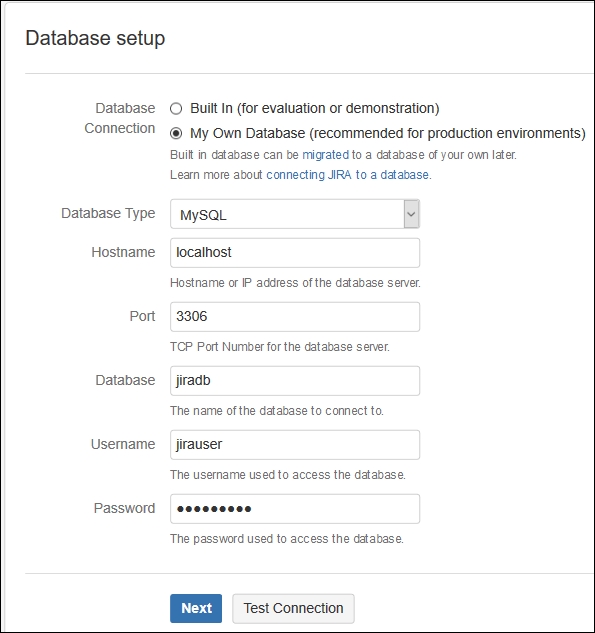
Task: Expand the Database Type chevron arrow
Action: [411, 214]
